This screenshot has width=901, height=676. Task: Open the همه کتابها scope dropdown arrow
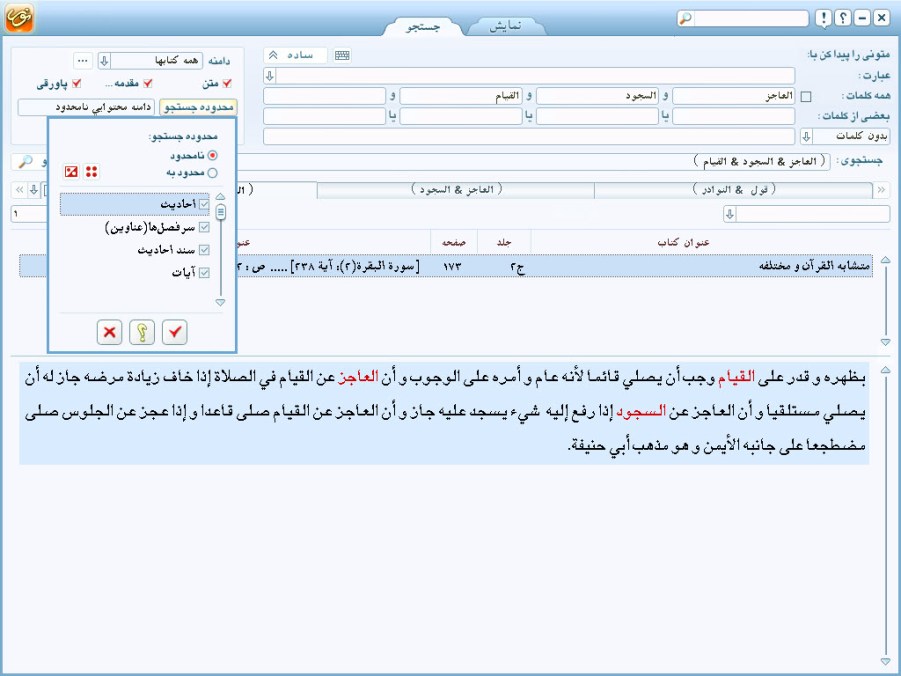[104, 60]
